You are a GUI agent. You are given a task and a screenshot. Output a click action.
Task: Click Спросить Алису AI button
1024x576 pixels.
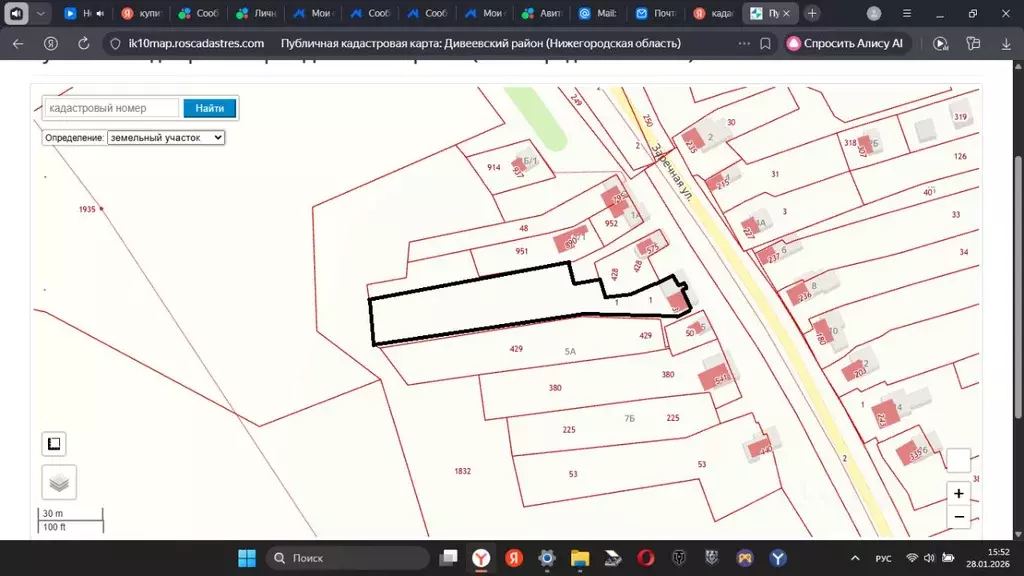pyautogui.click(x=845, y=44)
